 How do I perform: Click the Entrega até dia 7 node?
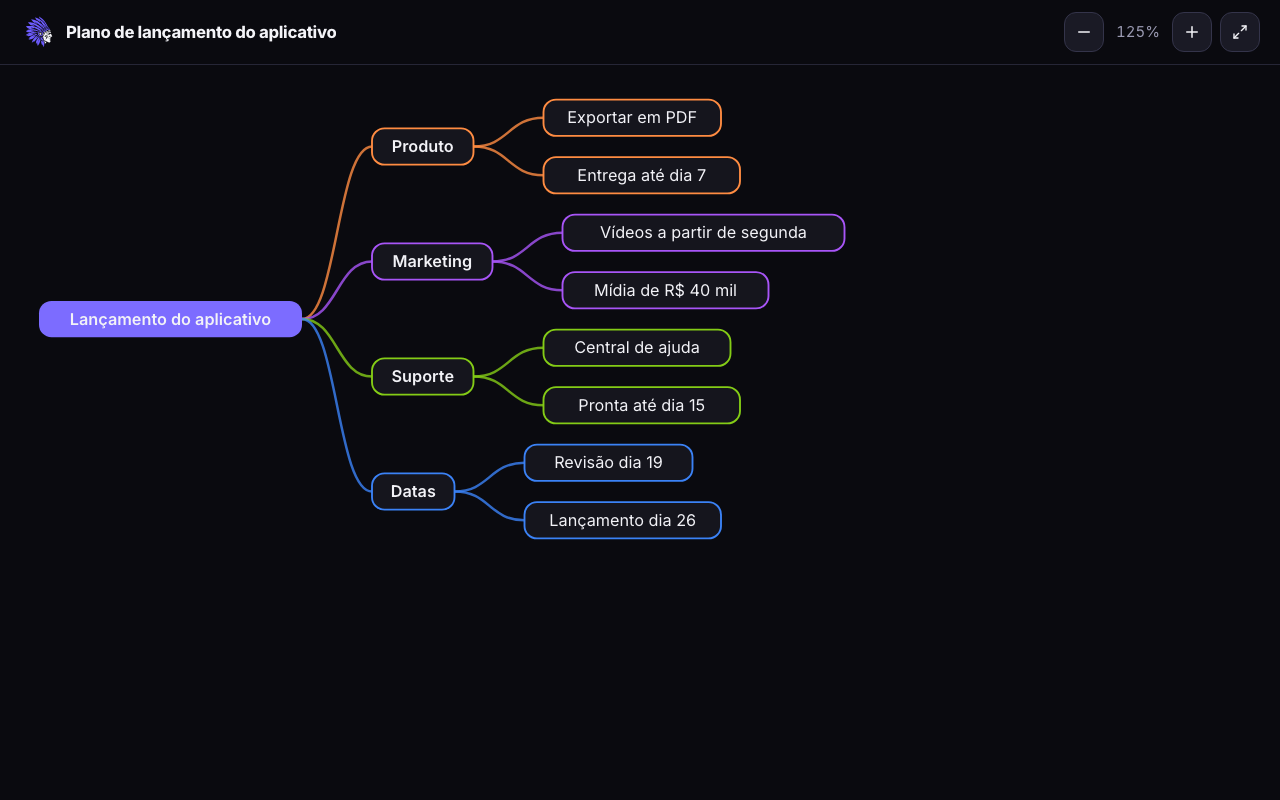click(x=642, y=175)
